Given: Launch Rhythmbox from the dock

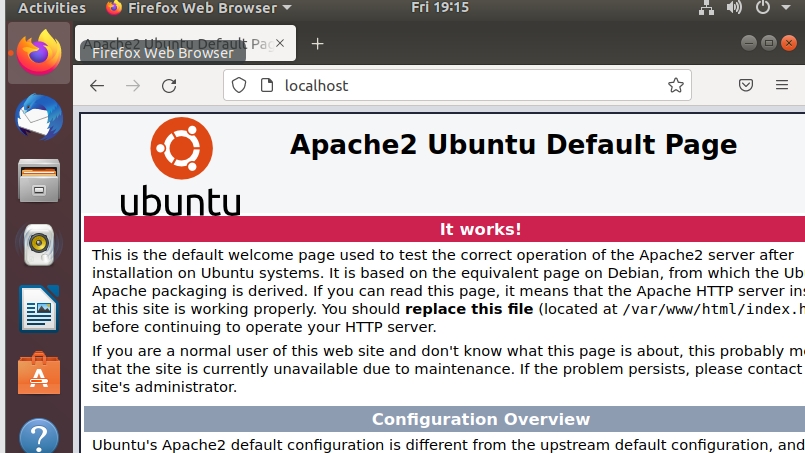Looking at the screenshot, I should [39, 245].
